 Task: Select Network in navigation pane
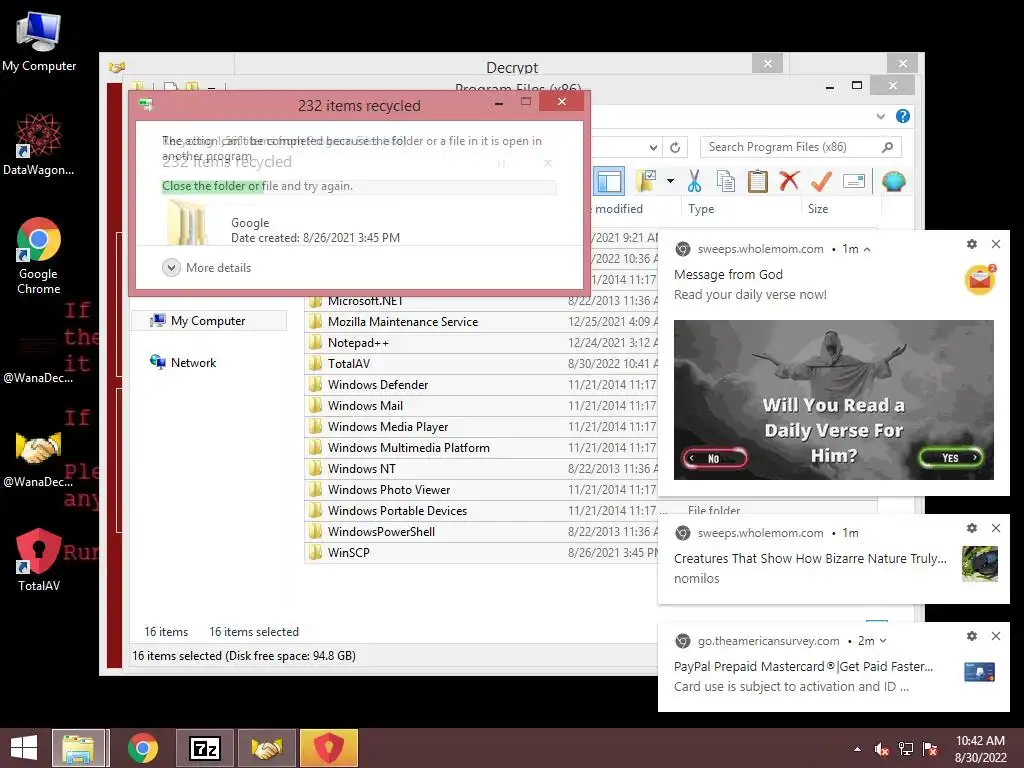193,362
